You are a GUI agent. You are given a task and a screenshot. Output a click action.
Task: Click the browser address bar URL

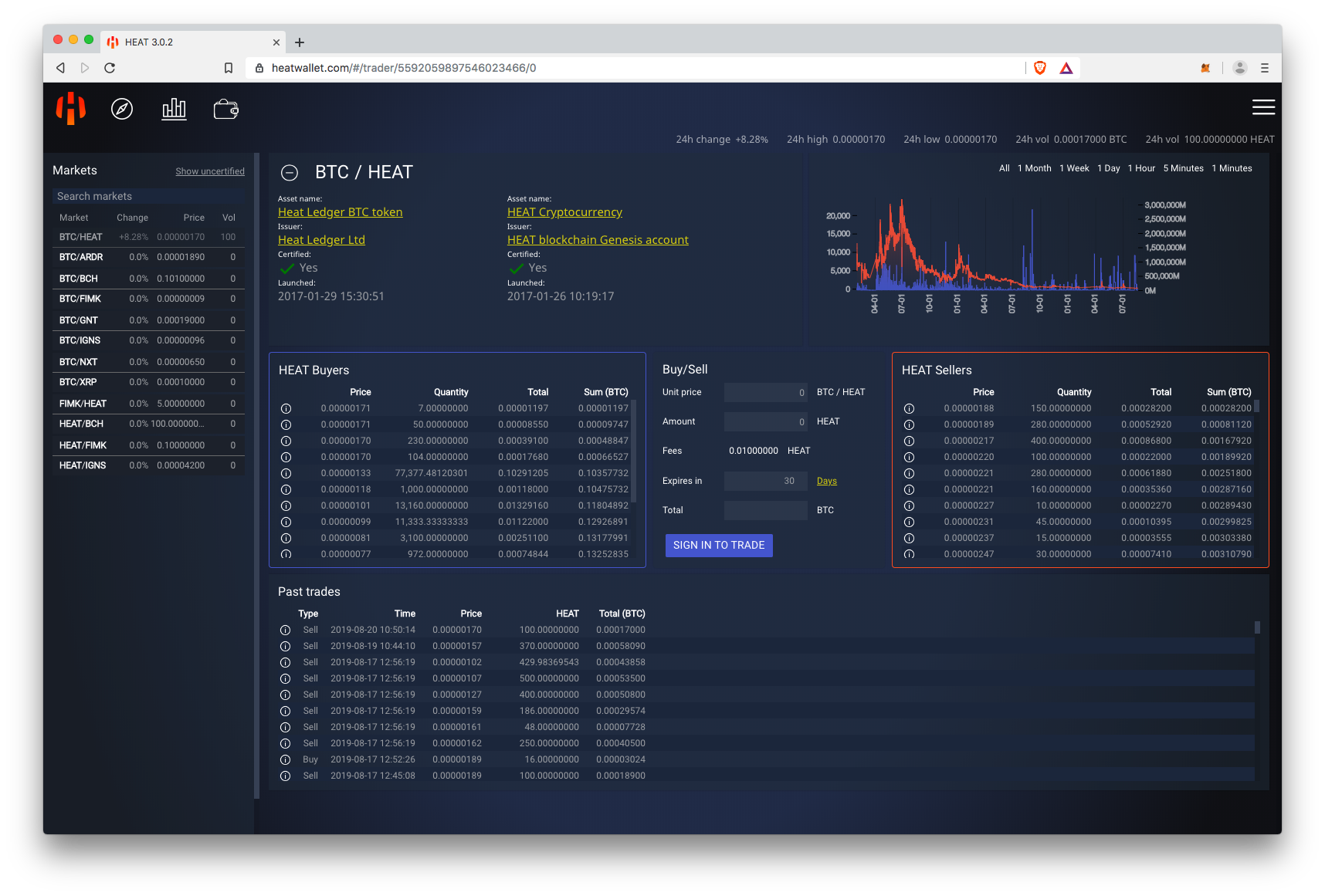click(404, 68)
